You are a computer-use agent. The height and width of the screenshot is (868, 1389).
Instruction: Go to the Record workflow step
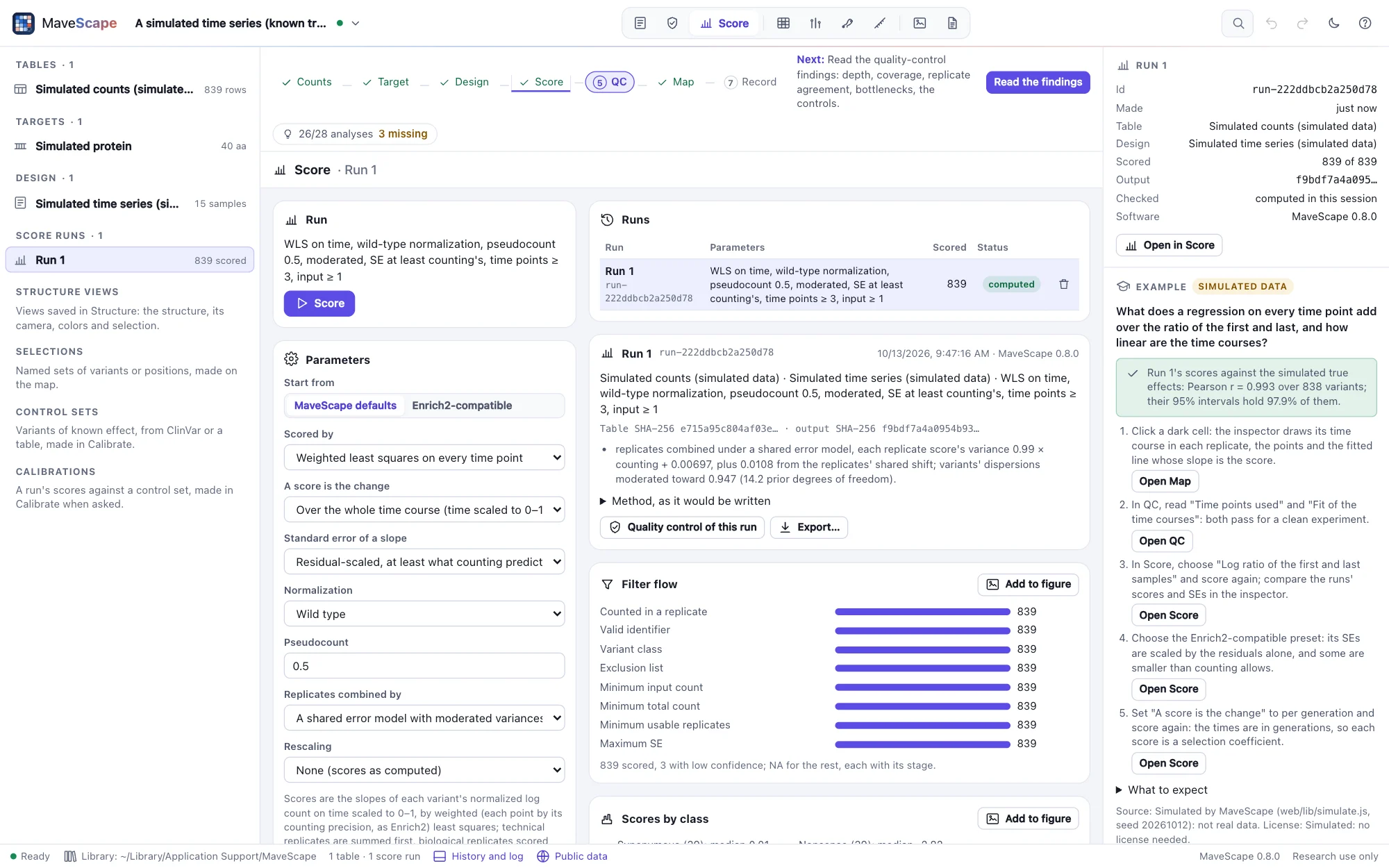coord(750,82)
